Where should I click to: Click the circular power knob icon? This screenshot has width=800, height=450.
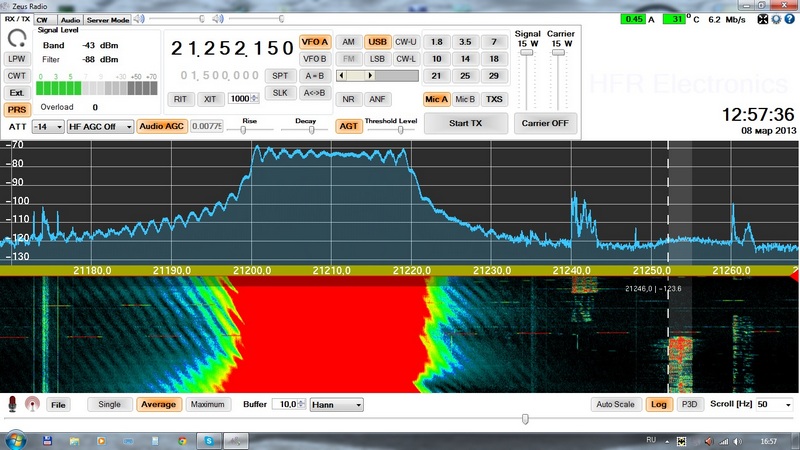pos(16,39)
